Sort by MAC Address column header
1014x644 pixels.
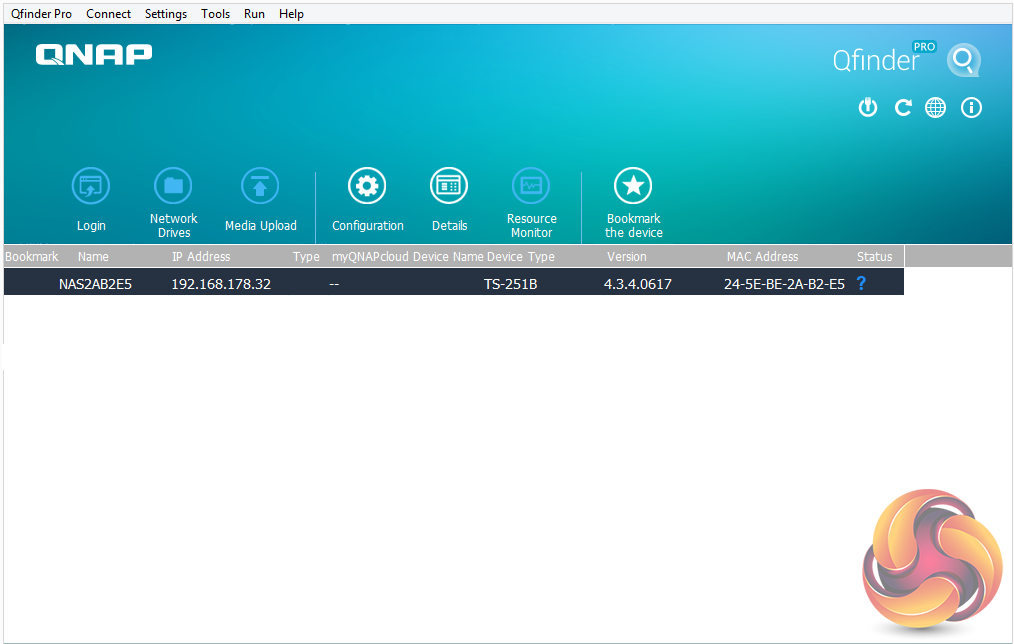point(762,257)
